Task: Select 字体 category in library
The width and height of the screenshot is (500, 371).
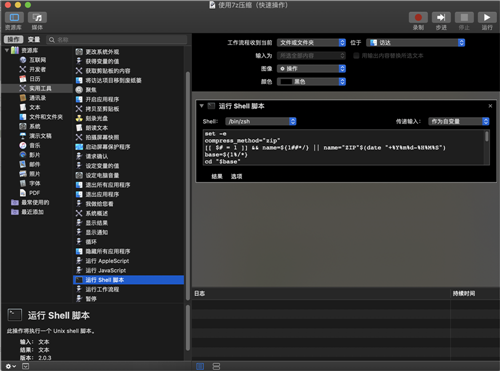Action: 30,183
